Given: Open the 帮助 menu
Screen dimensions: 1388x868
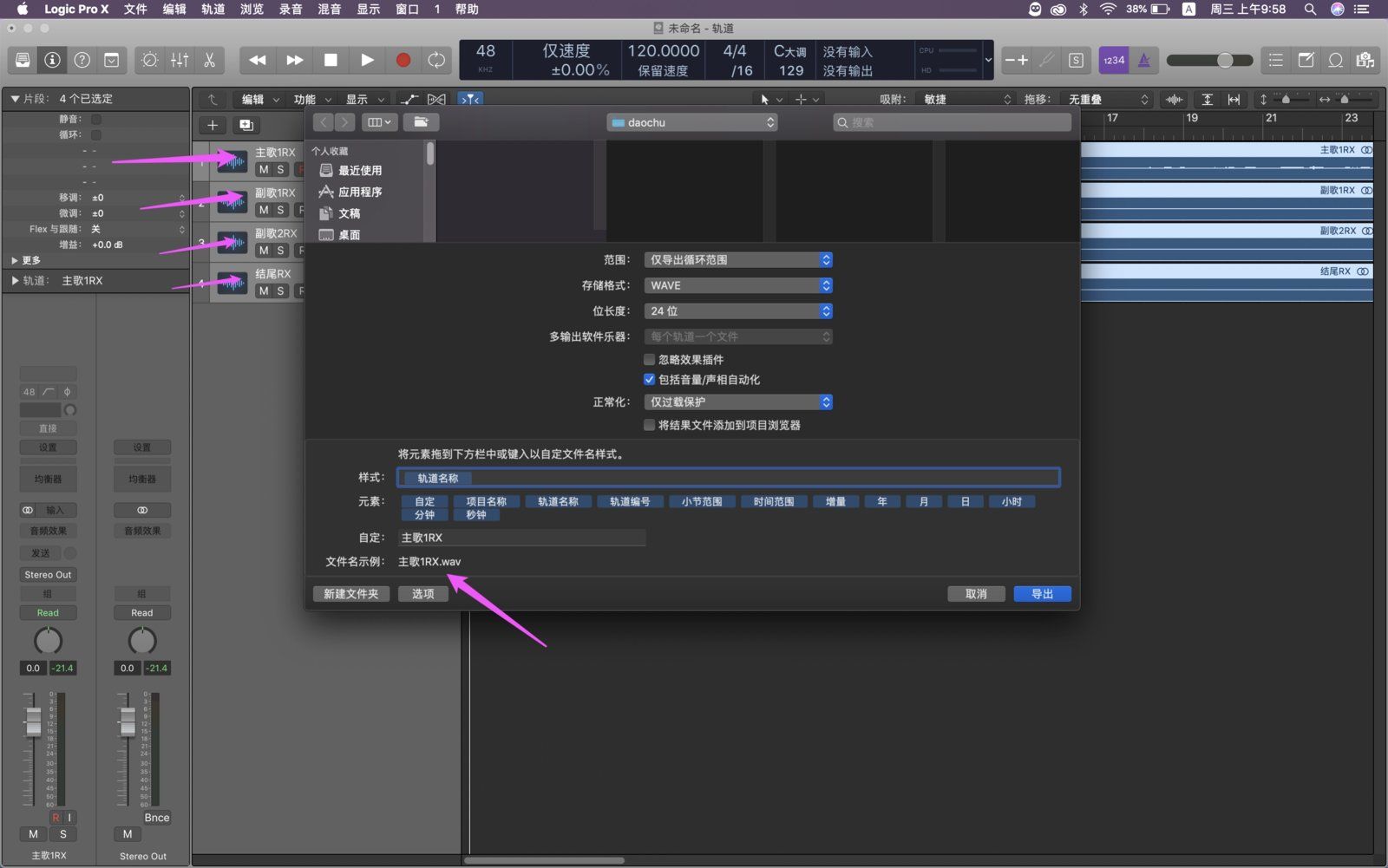Looking at the screenshot, I should [467, 9].
